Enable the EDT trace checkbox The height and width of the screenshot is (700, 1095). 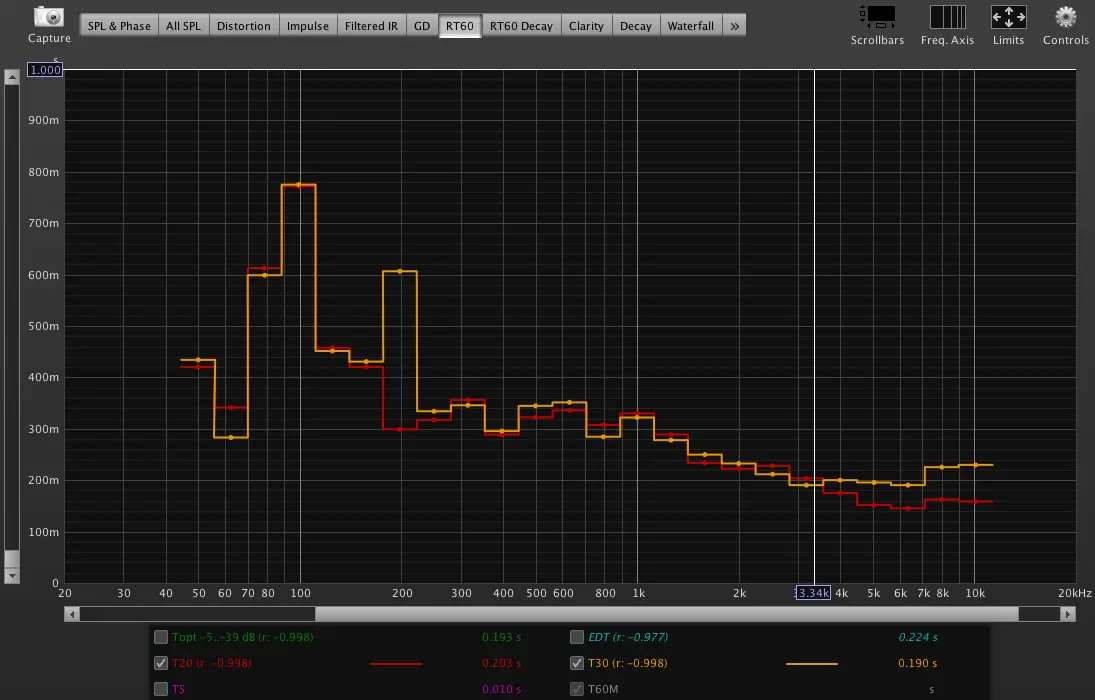coord(577,637)
